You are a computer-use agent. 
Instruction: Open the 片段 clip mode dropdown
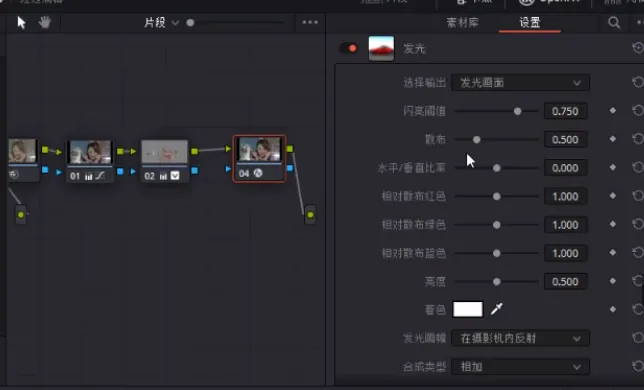click(161, 23)
